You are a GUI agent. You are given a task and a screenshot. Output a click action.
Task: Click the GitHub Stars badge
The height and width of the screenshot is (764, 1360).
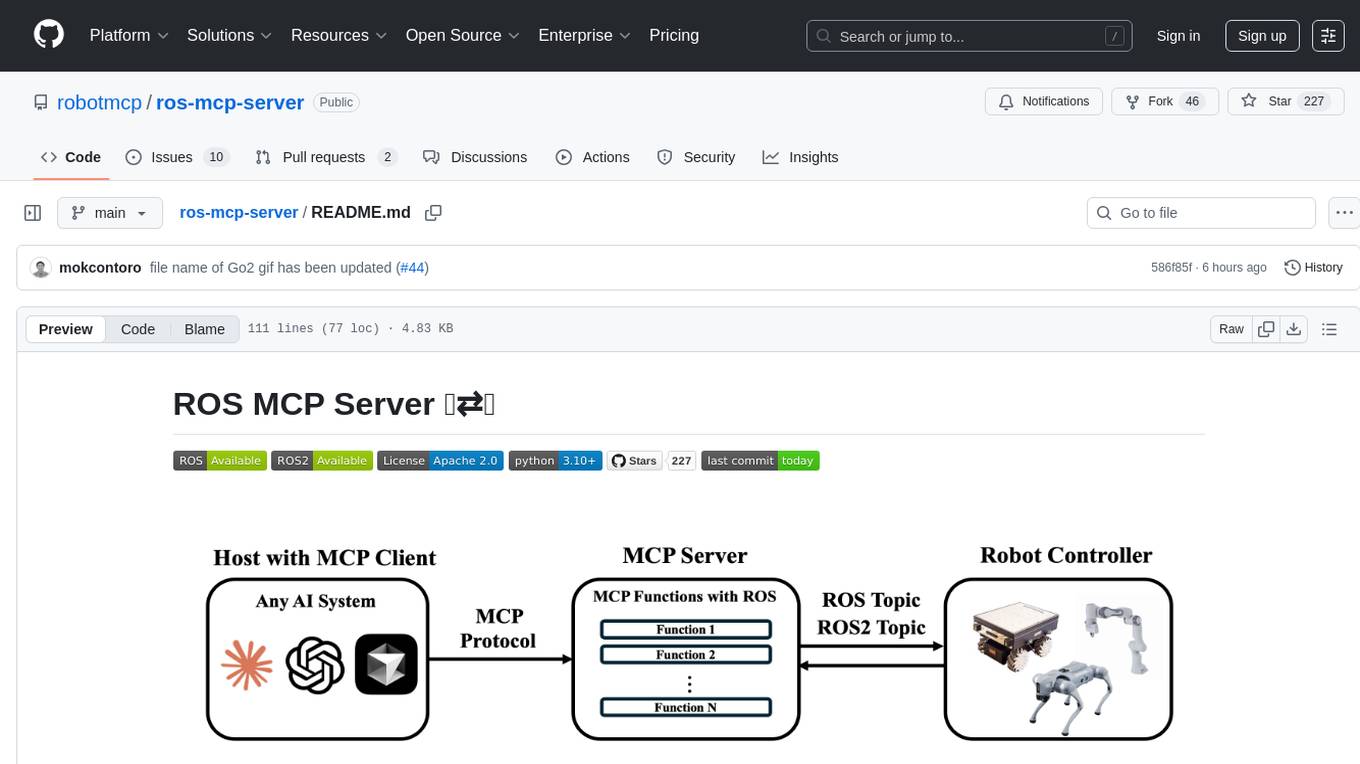click(x=651, y=461)
